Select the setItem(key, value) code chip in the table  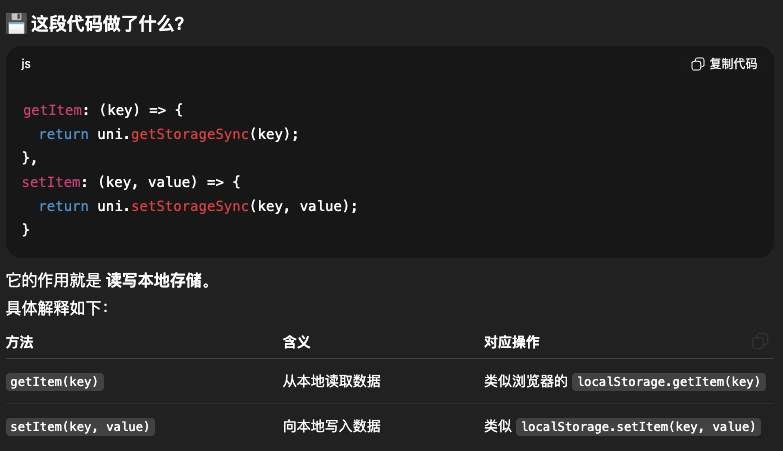point(80,426)
